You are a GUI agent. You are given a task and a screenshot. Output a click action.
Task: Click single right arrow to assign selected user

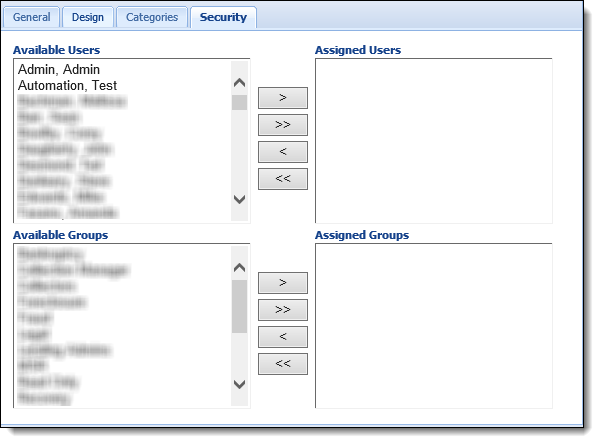(x=283, y=98)
